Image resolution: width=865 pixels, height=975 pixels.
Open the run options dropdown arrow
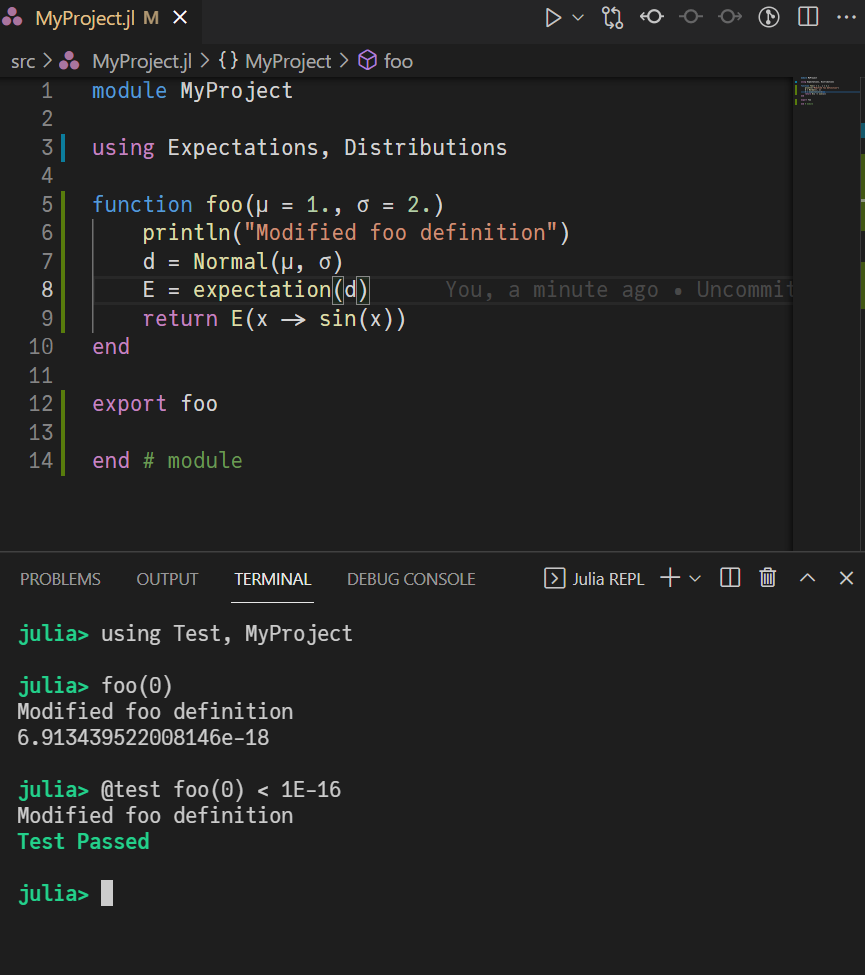pyautogui.click(x=578, y=17)
